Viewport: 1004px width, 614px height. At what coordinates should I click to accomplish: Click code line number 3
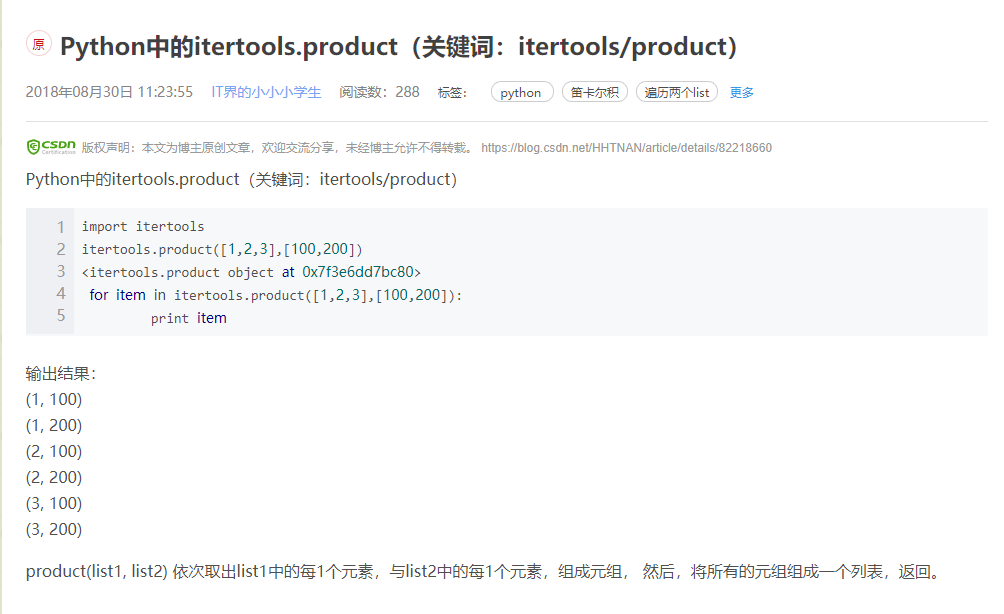61,271
